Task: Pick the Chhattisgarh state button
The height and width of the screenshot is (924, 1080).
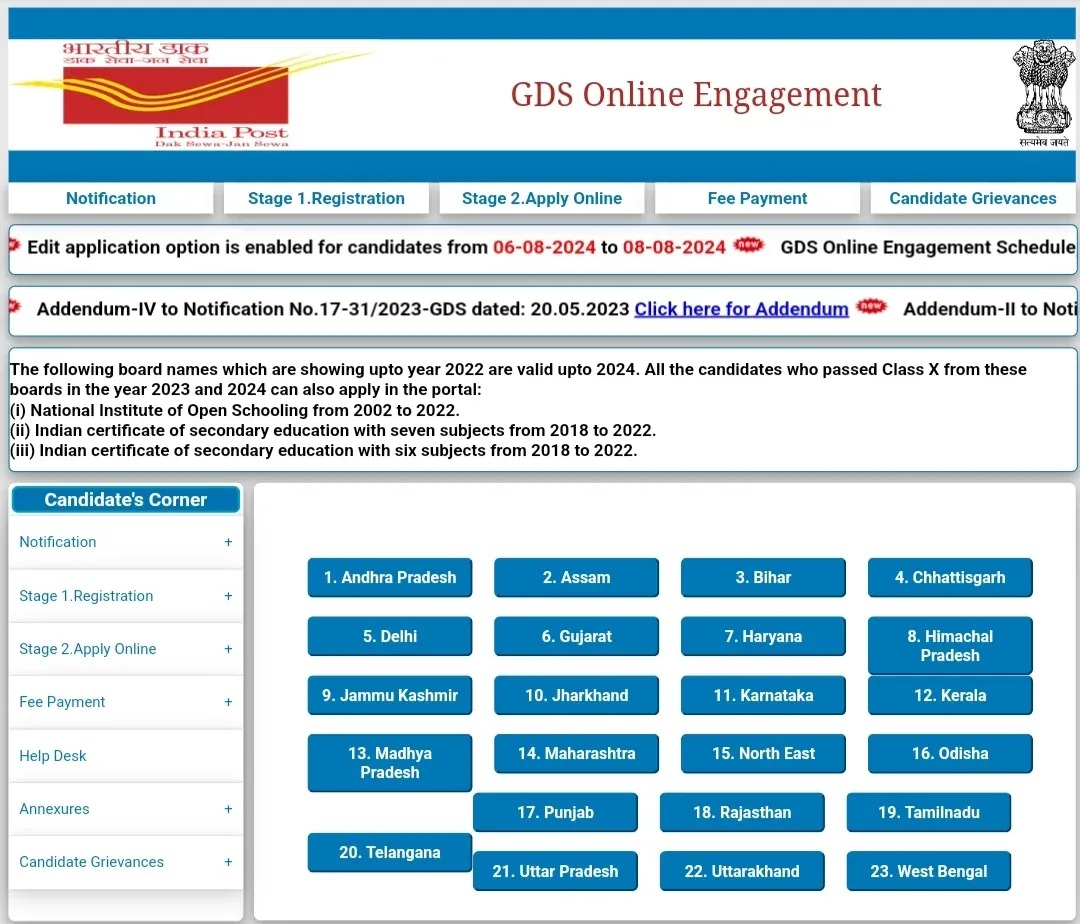Action: coord(950,577)
